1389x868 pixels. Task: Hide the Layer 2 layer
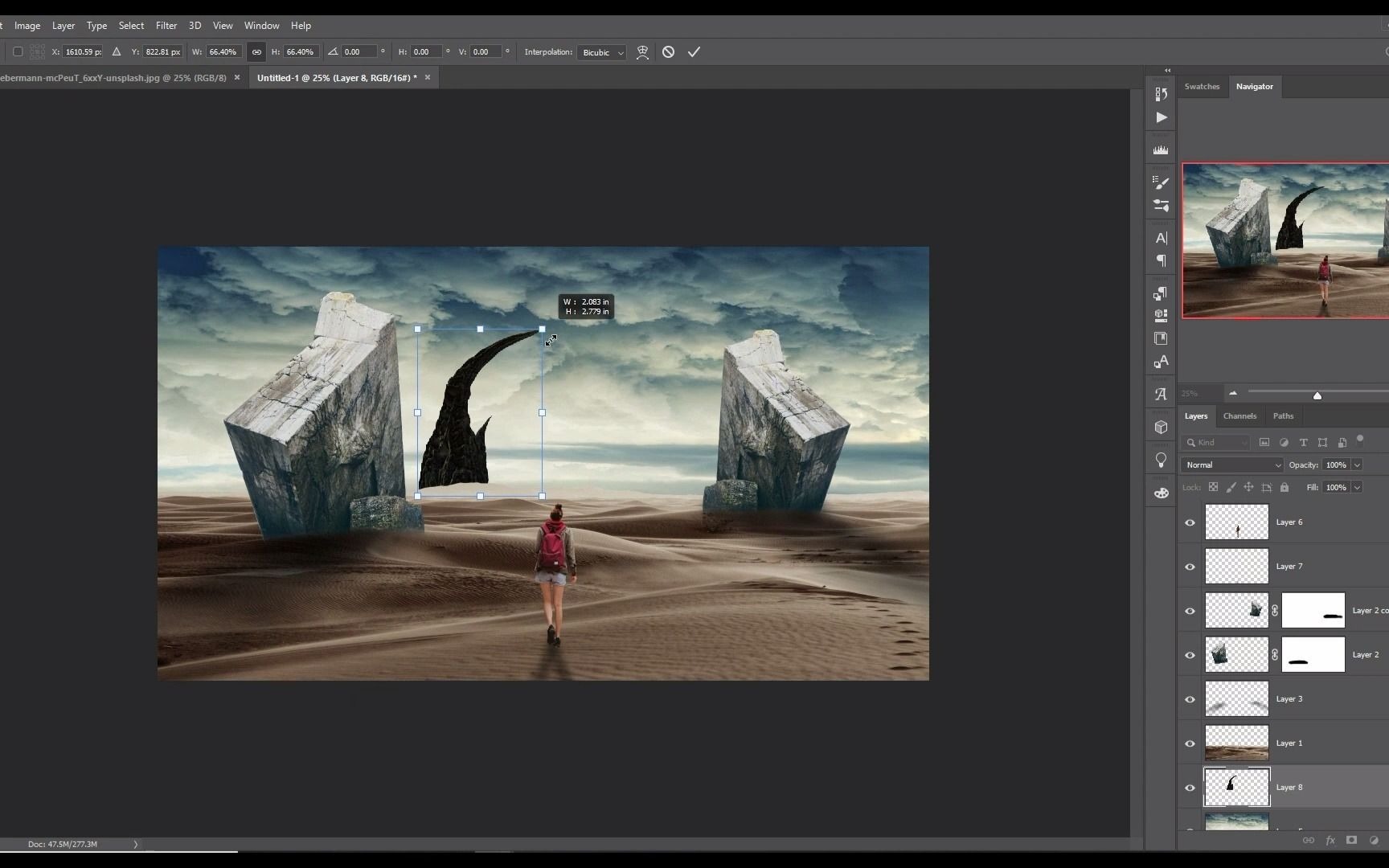point(1190,655)
